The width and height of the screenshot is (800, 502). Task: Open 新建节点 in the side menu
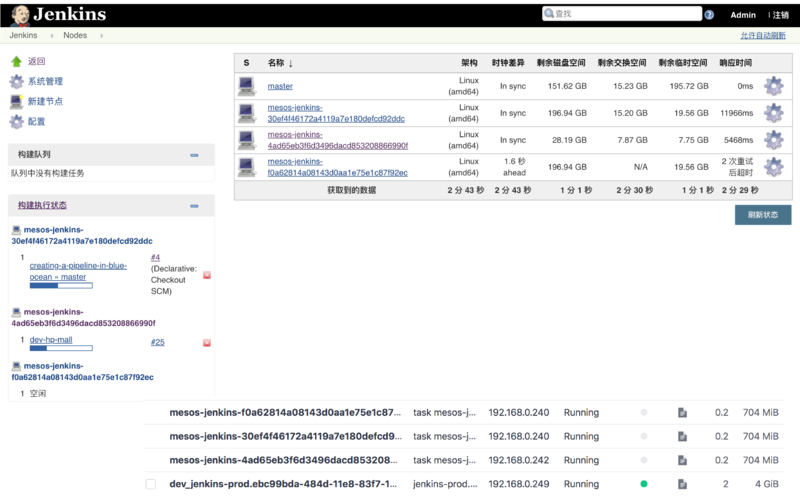pyautogui.click(x=45, y=102)
